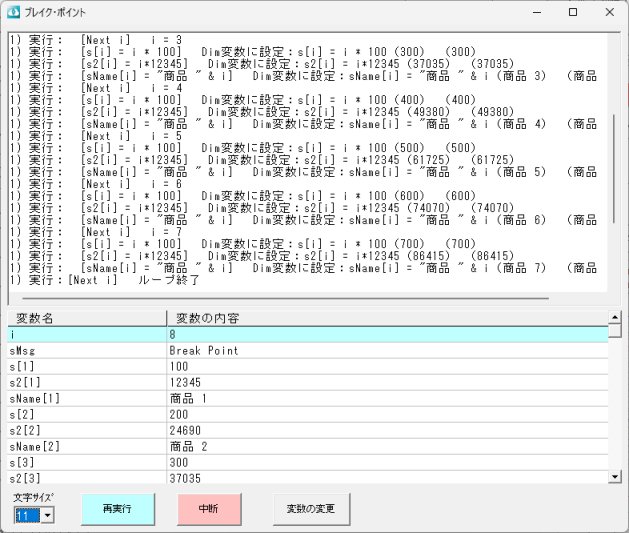The image size is (629, 533).
Task: Click the 変数名 column header
Action: click(87, 318)
